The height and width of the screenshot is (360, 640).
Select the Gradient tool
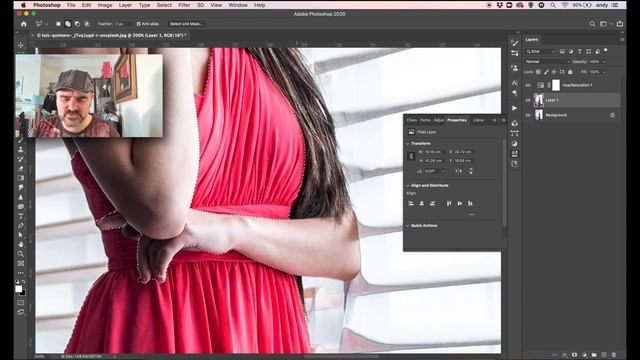coord(21,178)
